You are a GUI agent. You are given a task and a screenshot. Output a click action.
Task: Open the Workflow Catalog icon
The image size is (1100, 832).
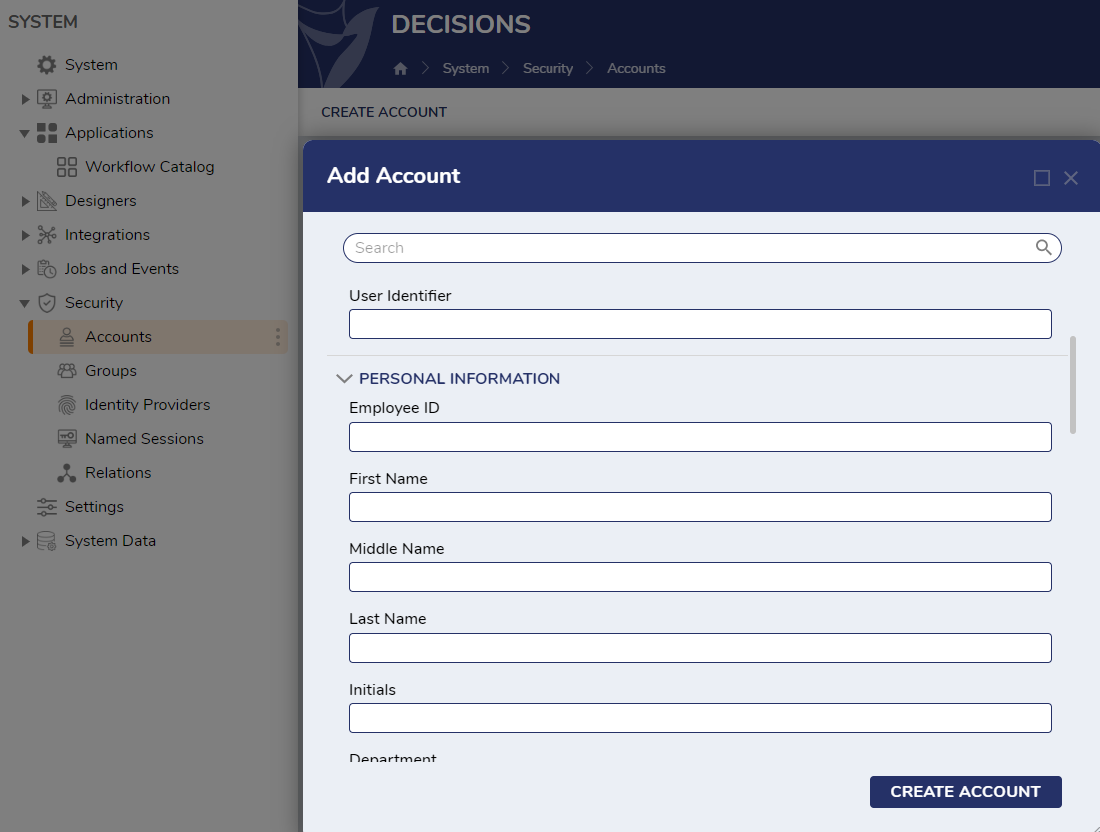tap(67, 166)
